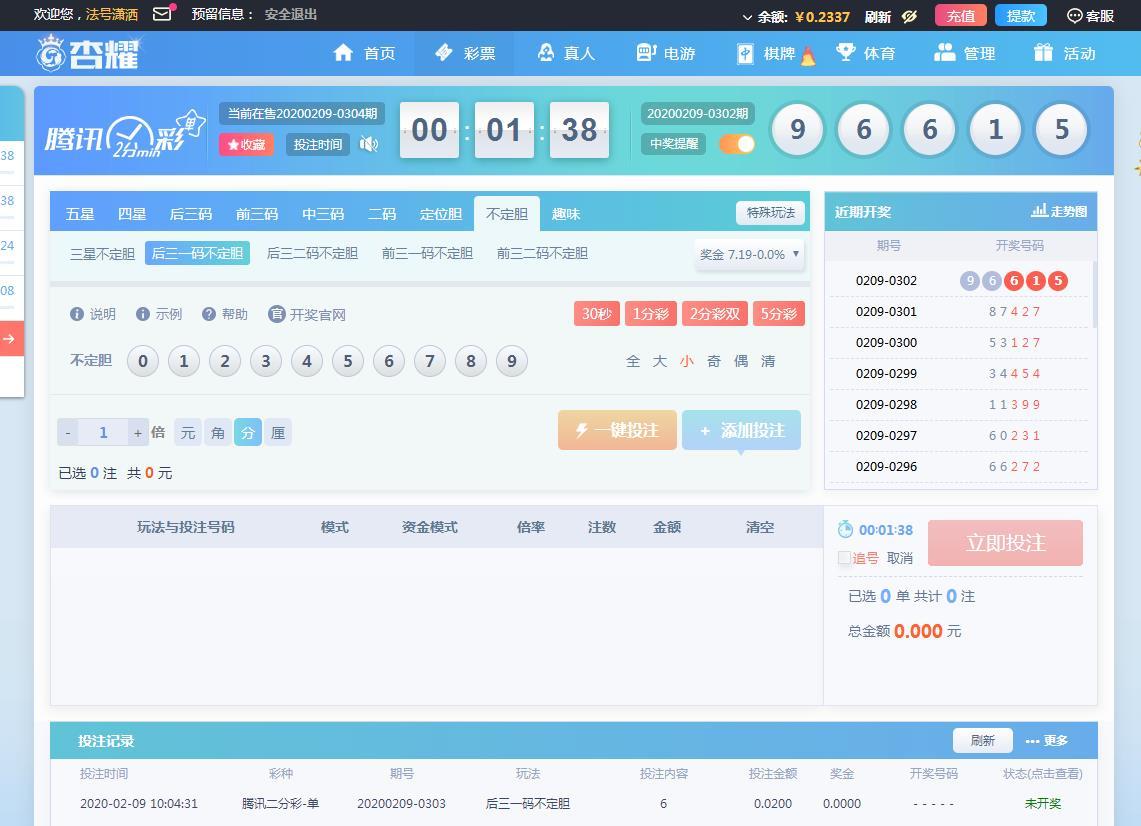
Task: Click the multiplier input field
Action: (x=103, y=433)
